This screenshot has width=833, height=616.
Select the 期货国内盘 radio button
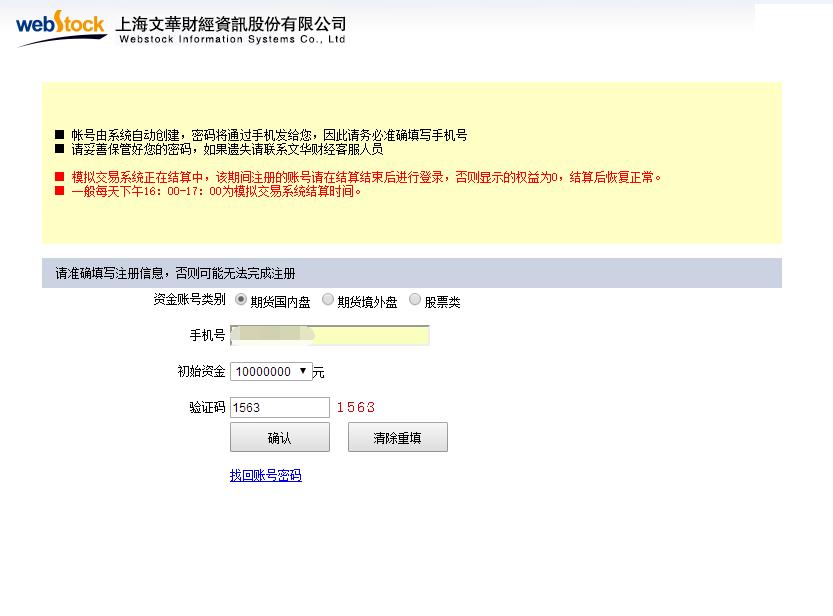coord(239,298)
